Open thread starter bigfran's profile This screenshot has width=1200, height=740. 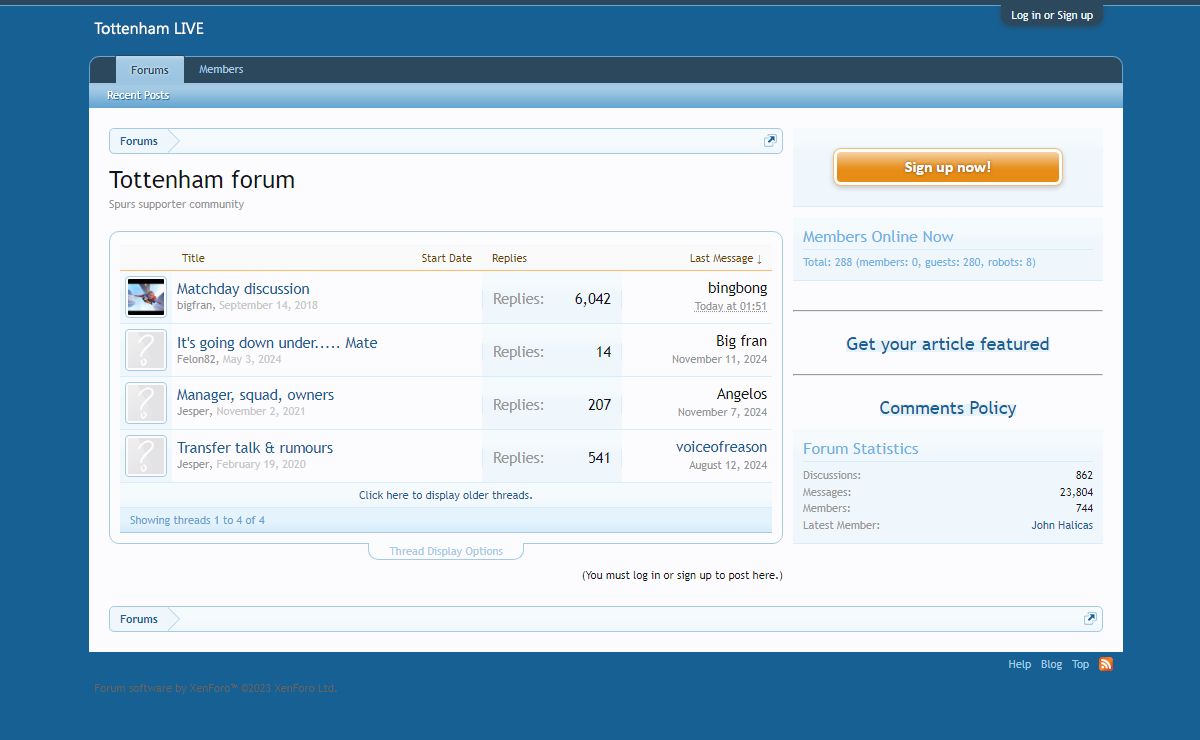195,305
